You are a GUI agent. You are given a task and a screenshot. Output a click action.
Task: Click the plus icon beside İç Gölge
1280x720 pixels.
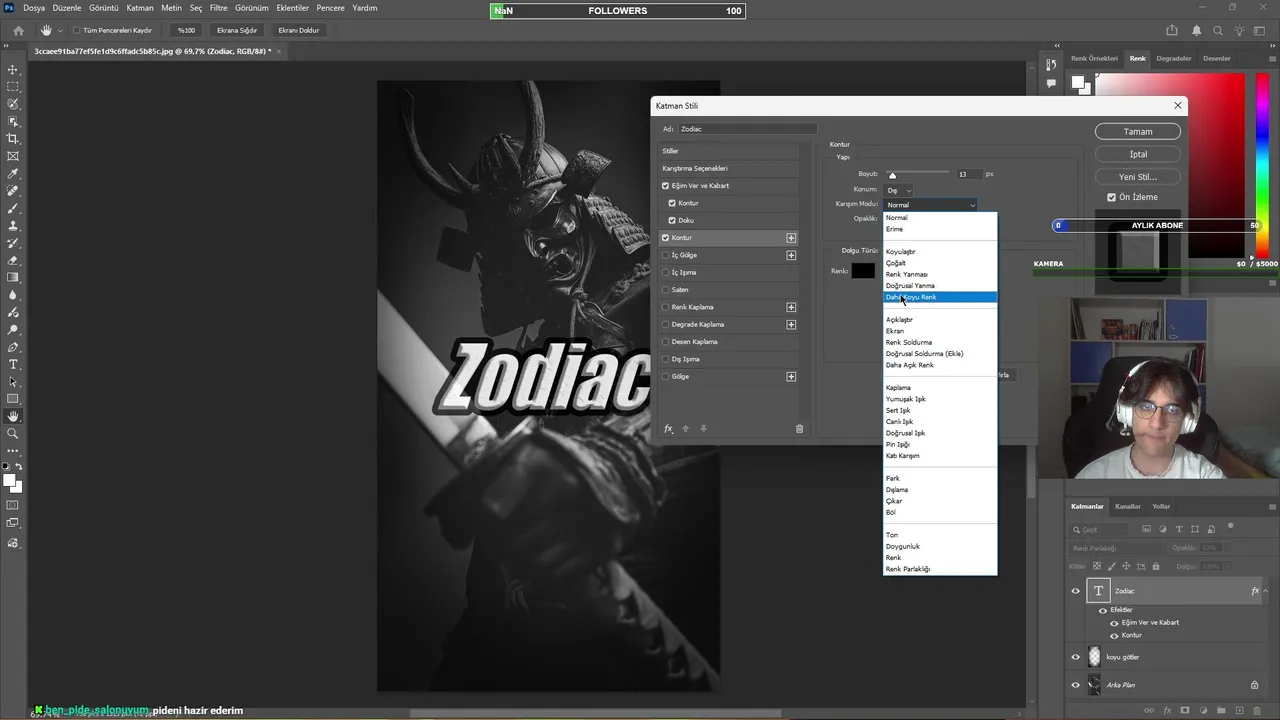(791, 255)
